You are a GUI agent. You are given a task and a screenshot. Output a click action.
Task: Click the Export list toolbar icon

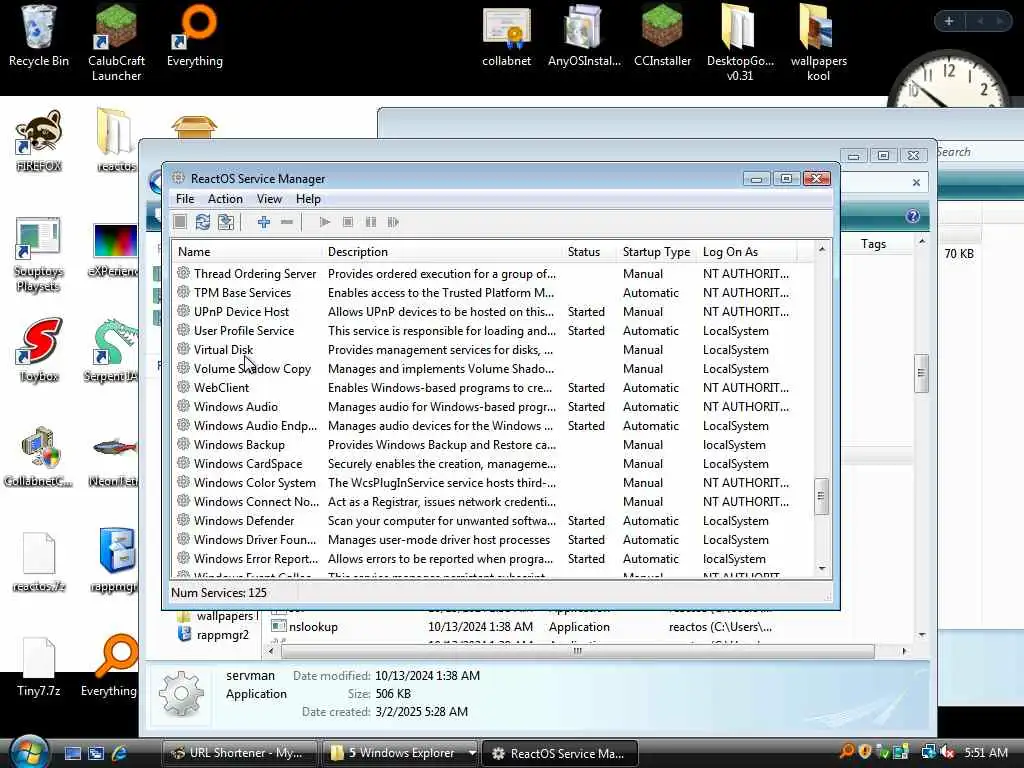[x=226, y=222]
